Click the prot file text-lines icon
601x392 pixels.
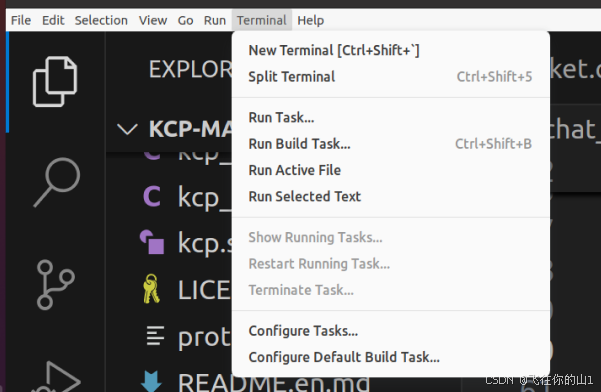(155, 335)
